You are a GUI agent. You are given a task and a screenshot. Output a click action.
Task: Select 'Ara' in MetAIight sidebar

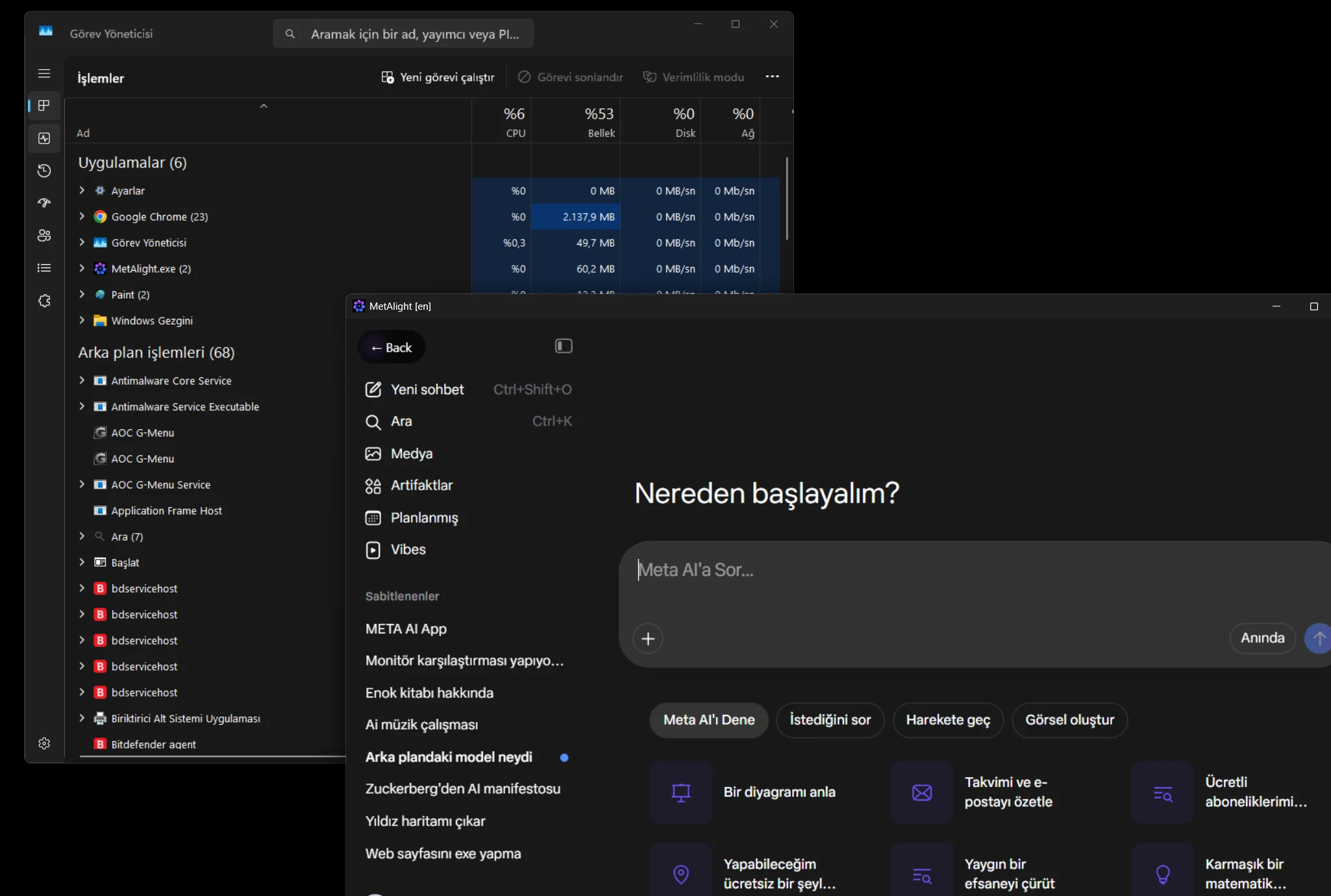[x=468, y=421]
